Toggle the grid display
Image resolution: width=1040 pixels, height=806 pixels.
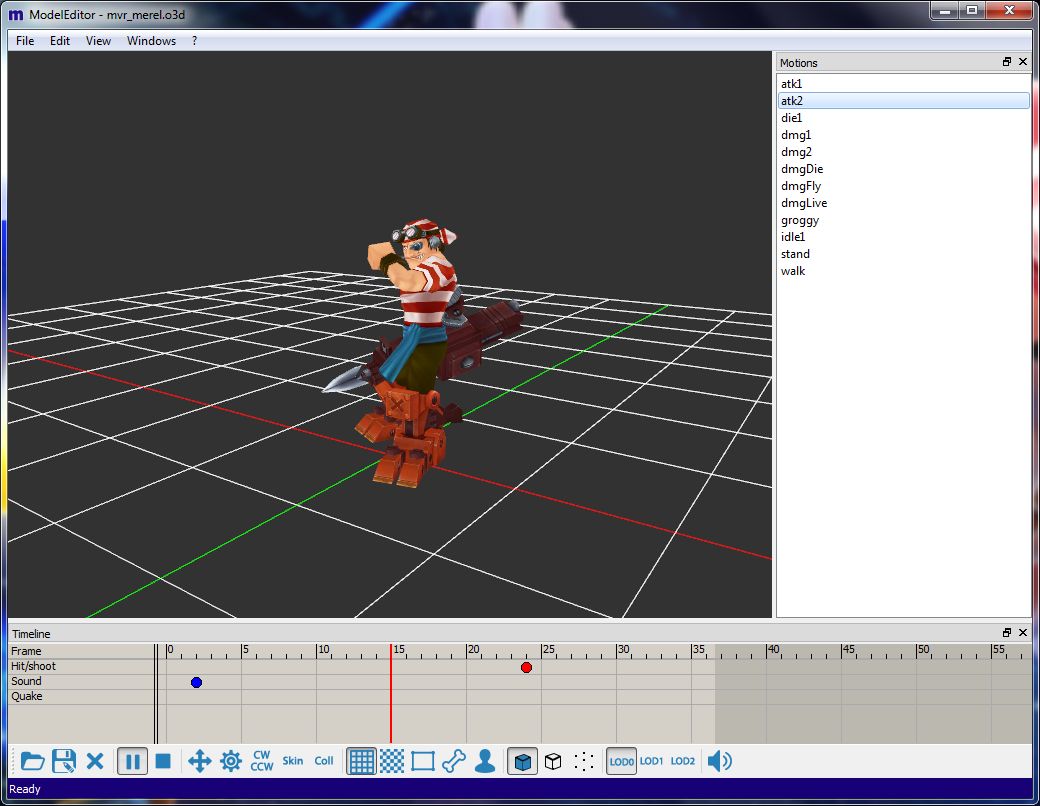tap(361, 762)
